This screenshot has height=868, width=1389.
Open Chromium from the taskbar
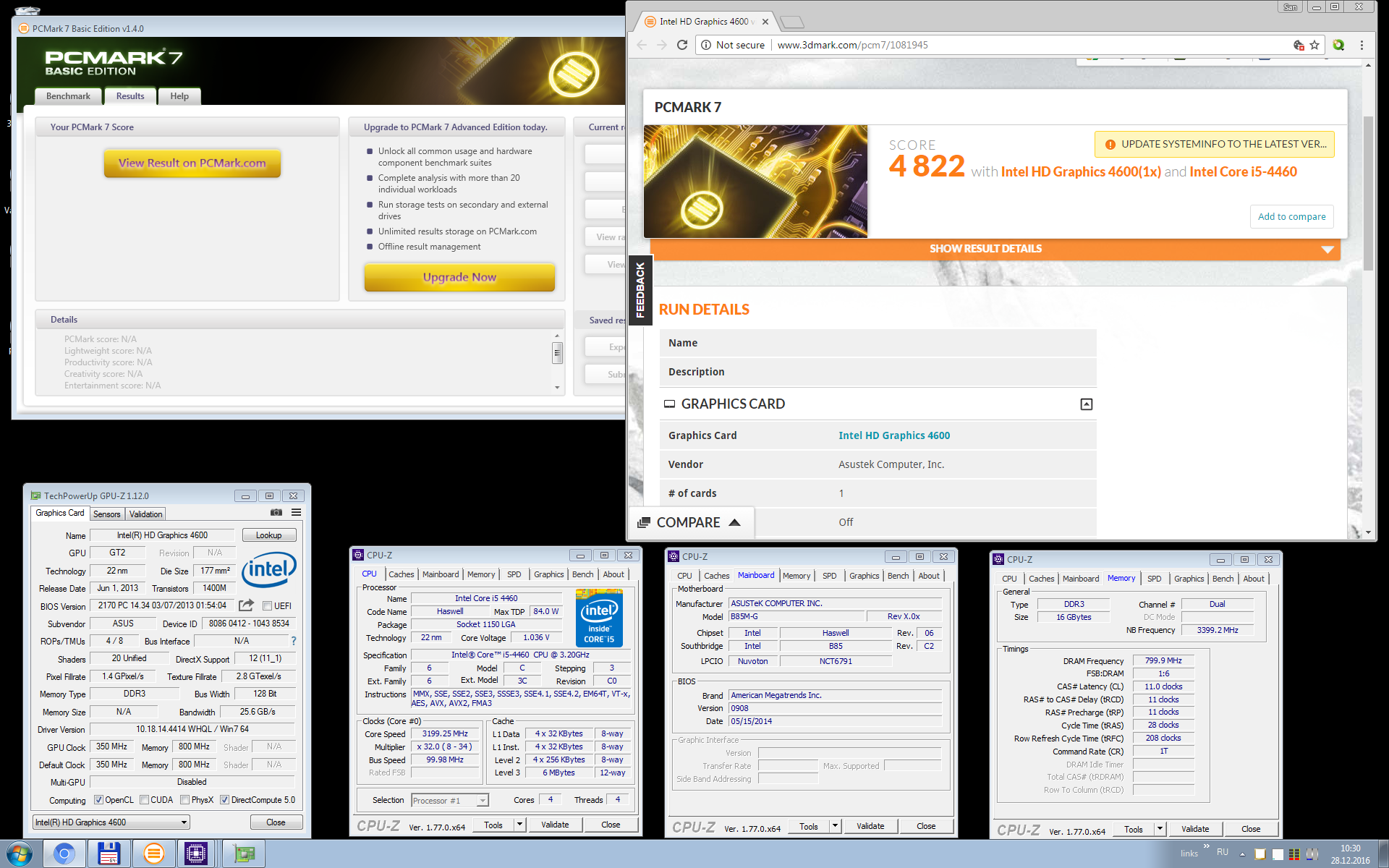point(64,854)
